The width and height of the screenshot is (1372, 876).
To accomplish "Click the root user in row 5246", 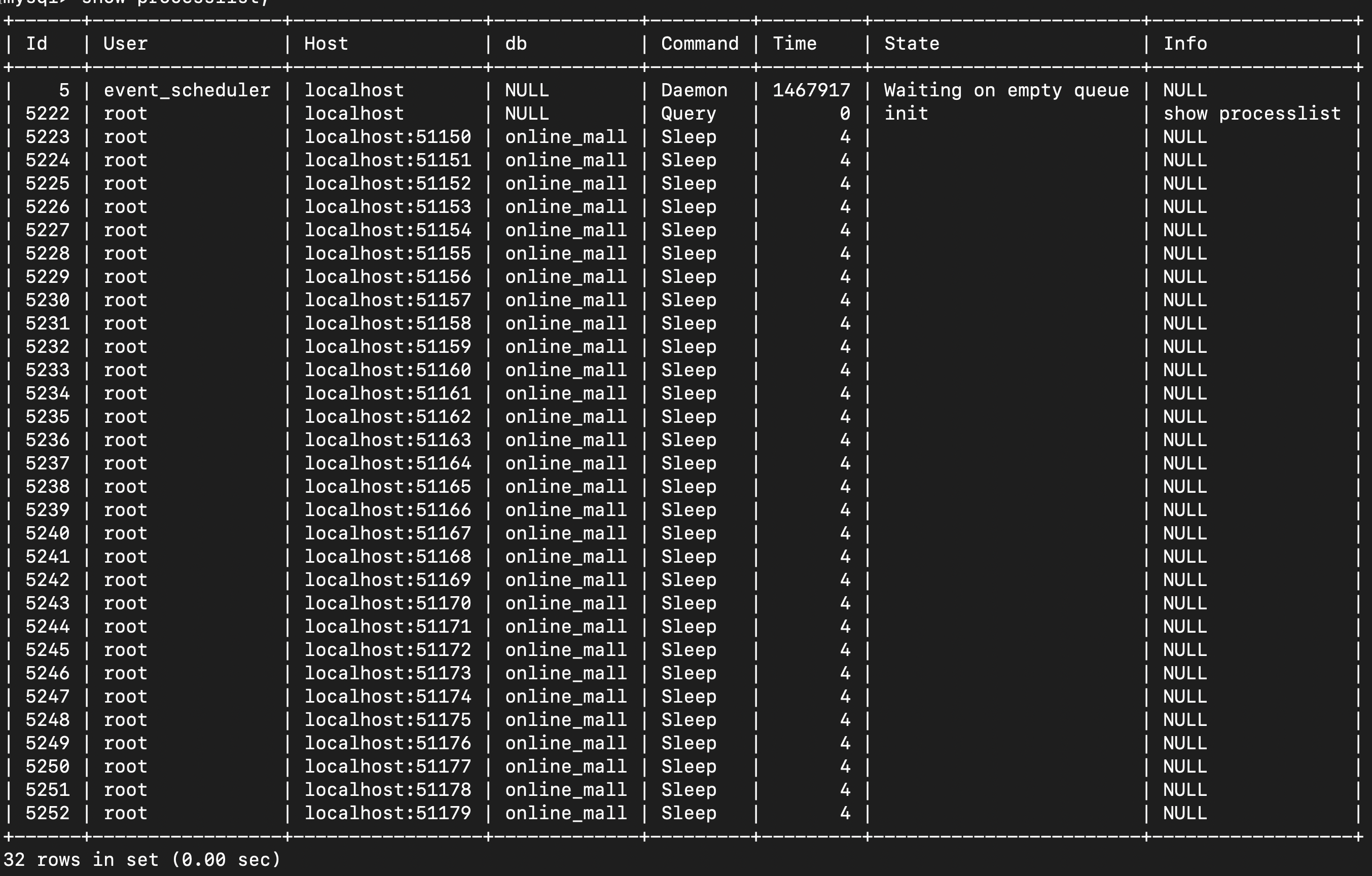I will point(125,674).
